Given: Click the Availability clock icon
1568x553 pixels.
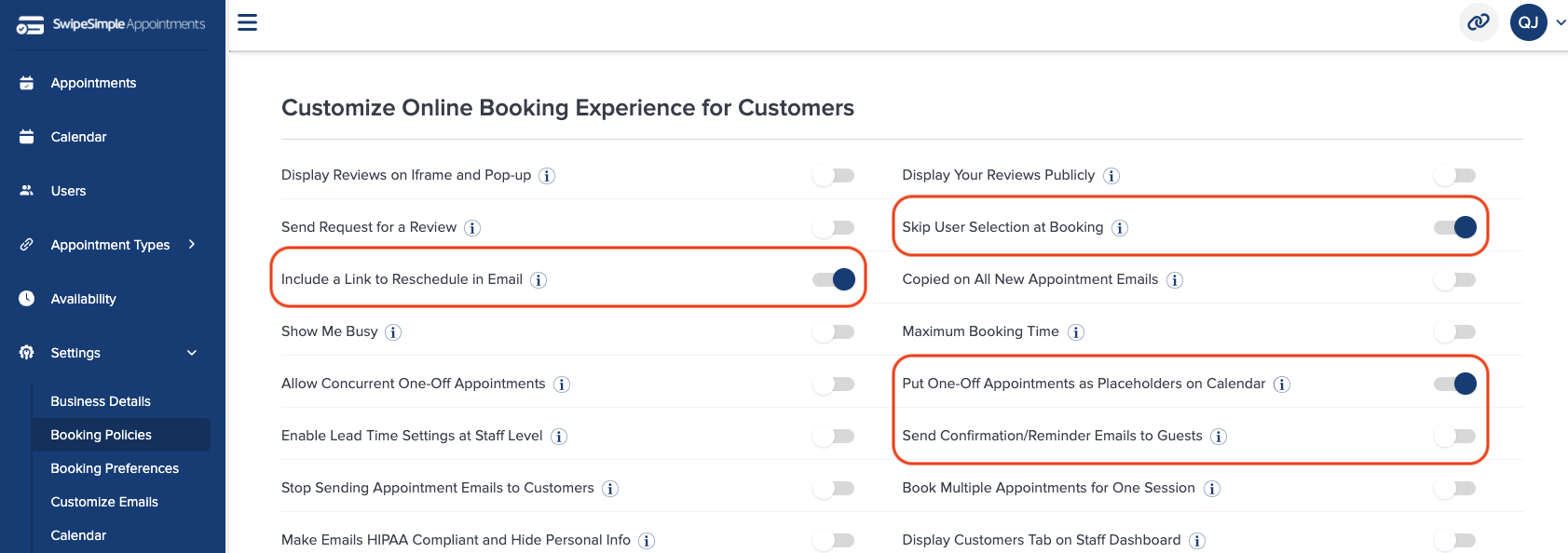Looking at the screenshot, I should coord(27,299).
